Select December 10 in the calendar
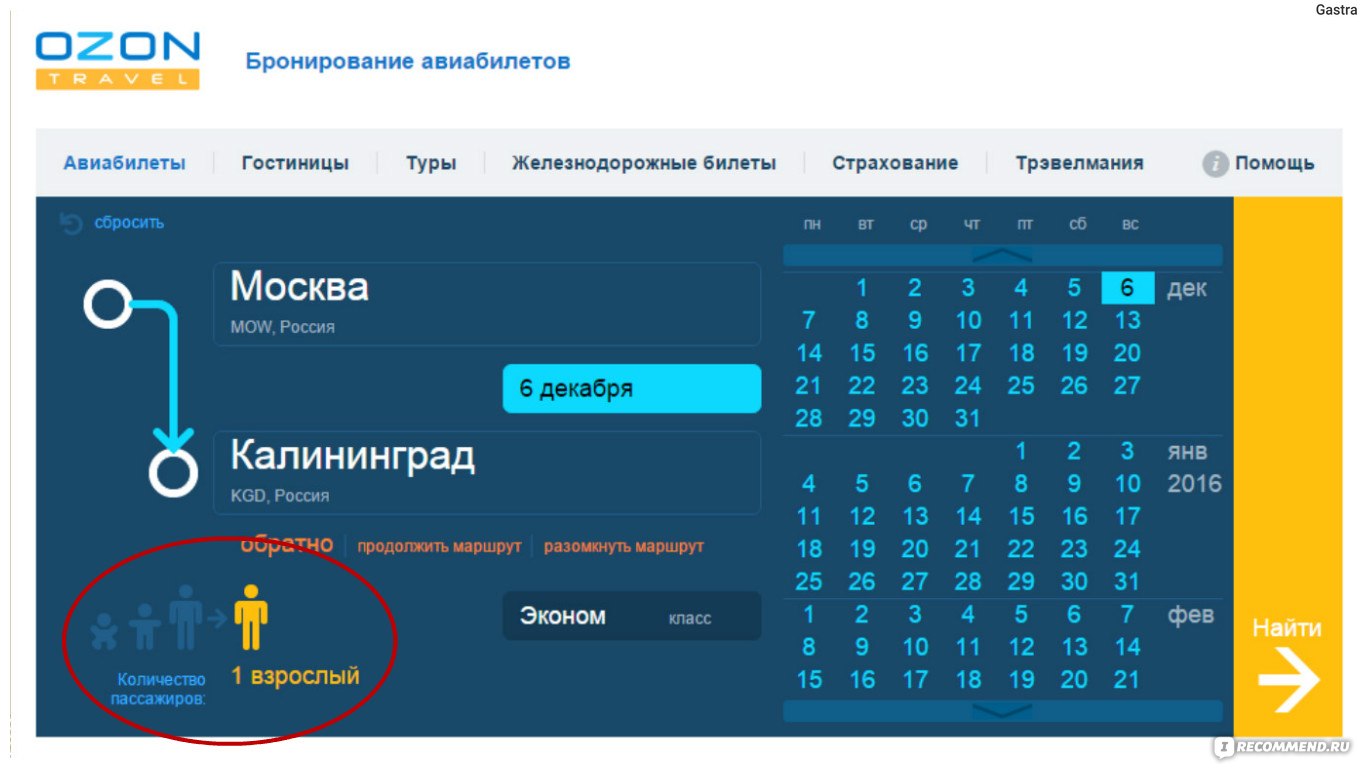This screenshot has height=768, width=1361. [968, 321]
